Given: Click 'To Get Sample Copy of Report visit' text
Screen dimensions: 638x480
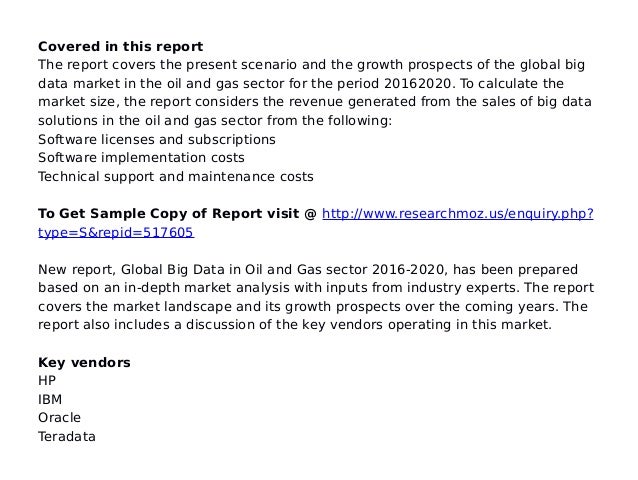Looking at the screenshot, I should (x=168, y=213).
